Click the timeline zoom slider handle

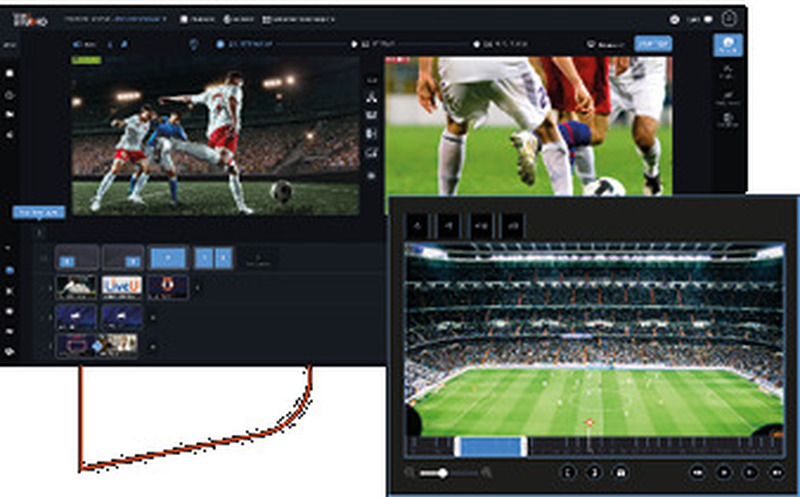point(442,472)
